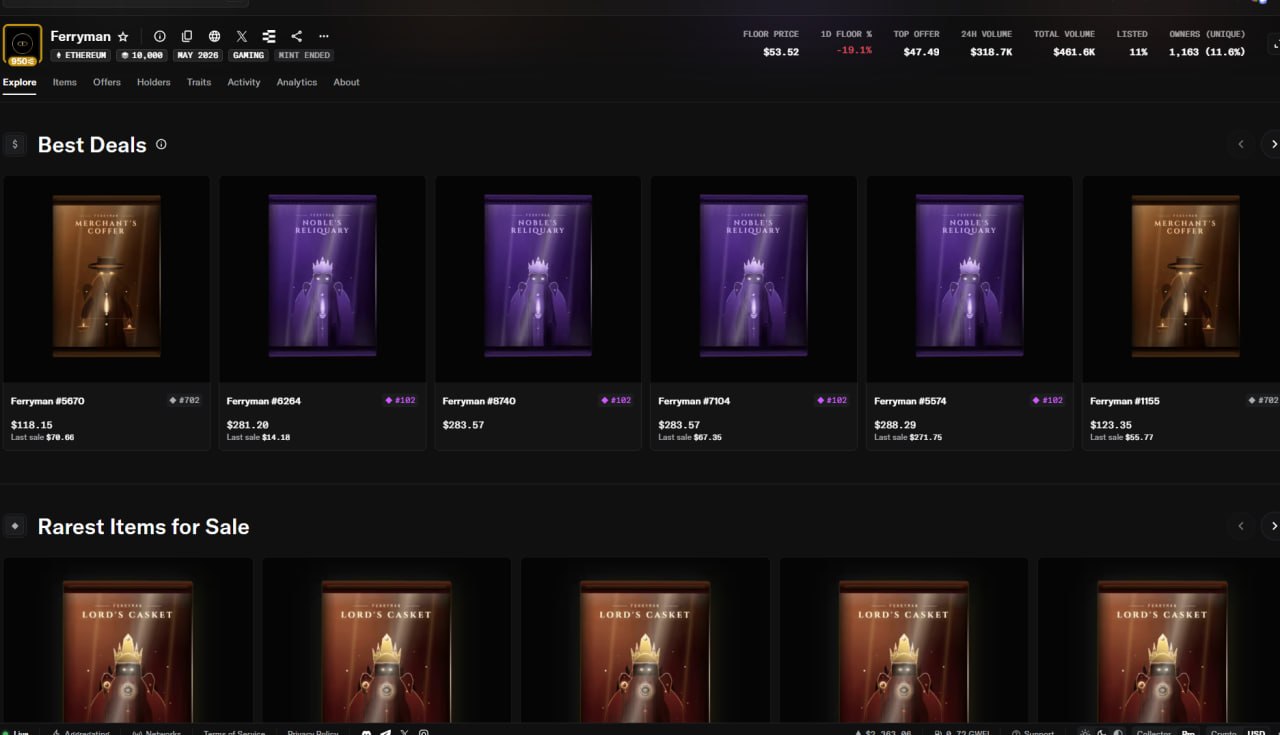Viewport: 1280px width, 735px height.
Task: Click the top offer value $47.49
Action: coord(921,52)
